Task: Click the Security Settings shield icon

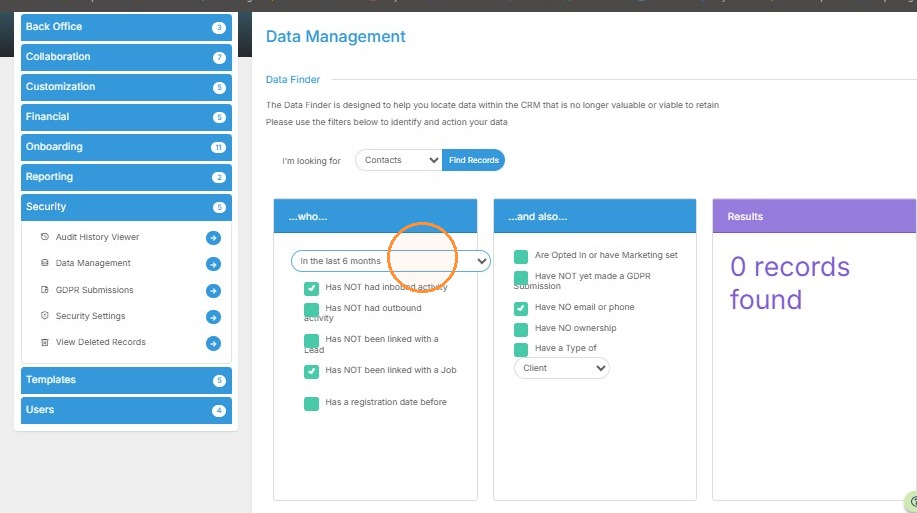Action: coord(44,315)
